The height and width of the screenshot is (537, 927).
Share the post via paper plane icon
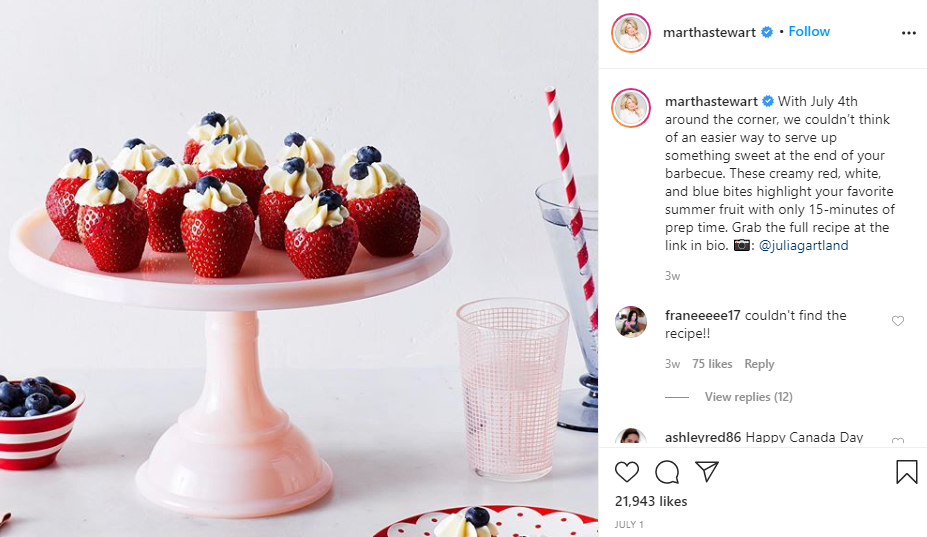[x=707, y=471]
